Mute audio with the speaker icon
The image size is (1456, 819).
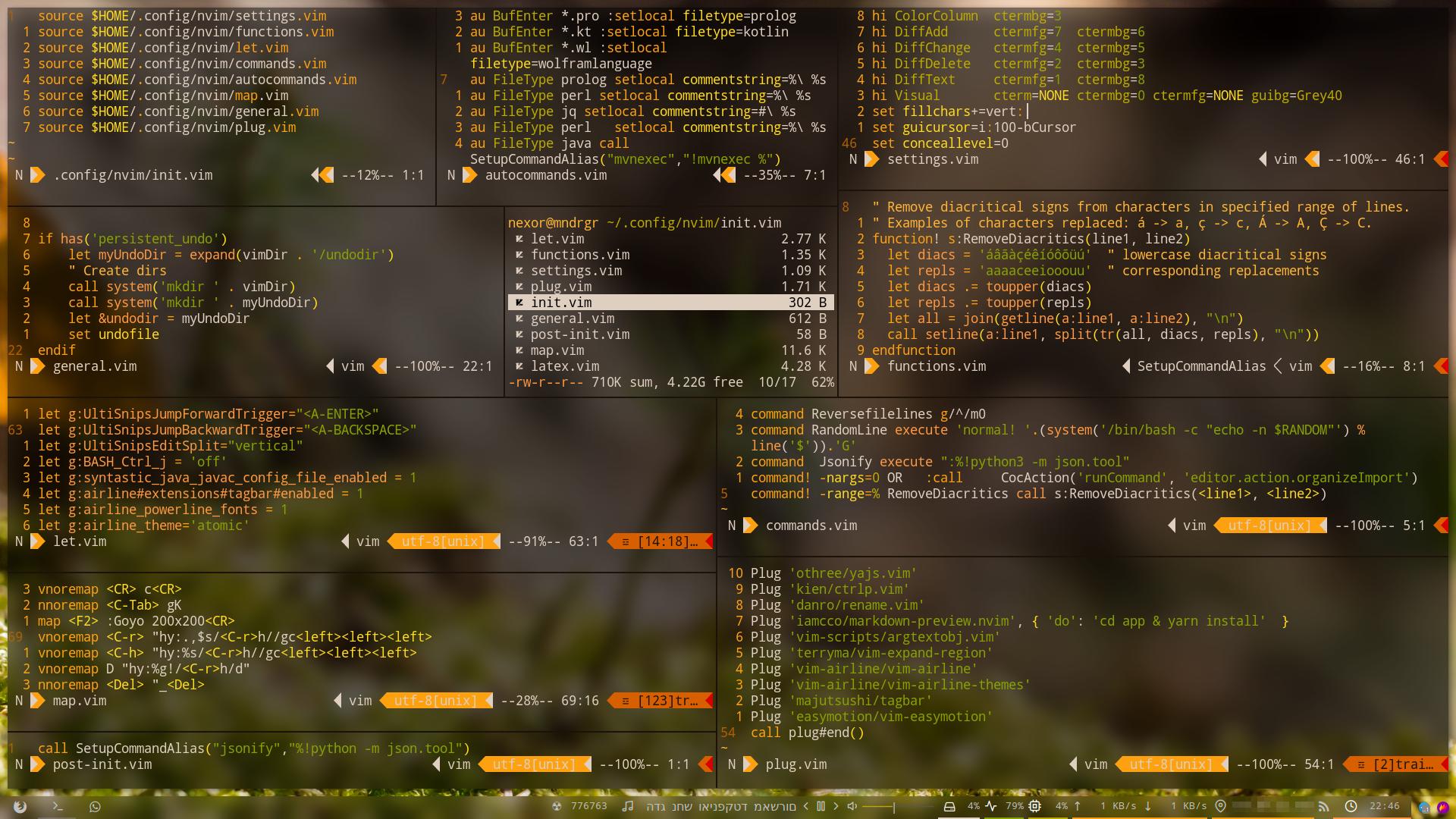(x=852, y=807)
